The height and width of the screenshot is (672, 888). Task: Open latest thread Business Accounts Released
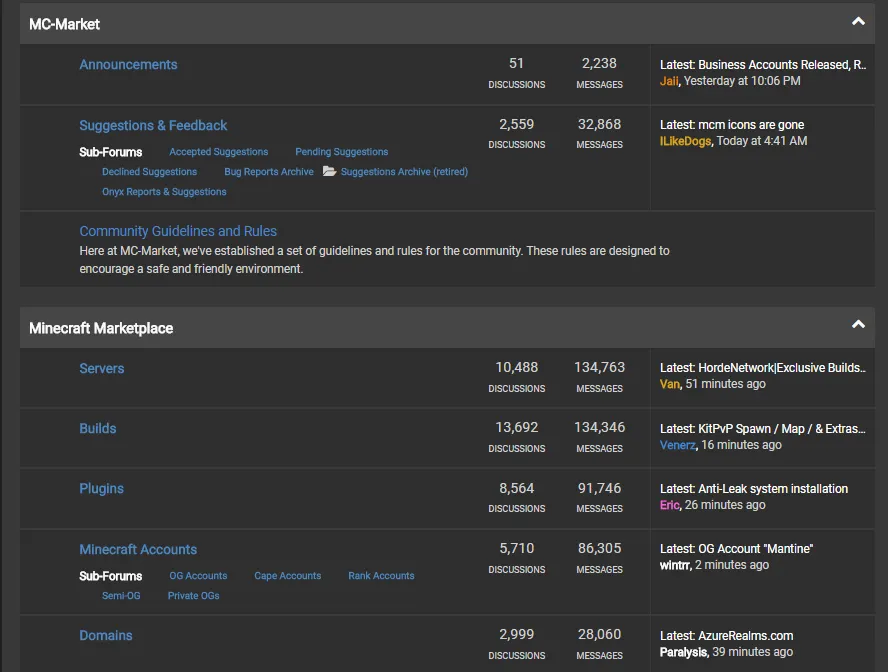click(782, 65)
